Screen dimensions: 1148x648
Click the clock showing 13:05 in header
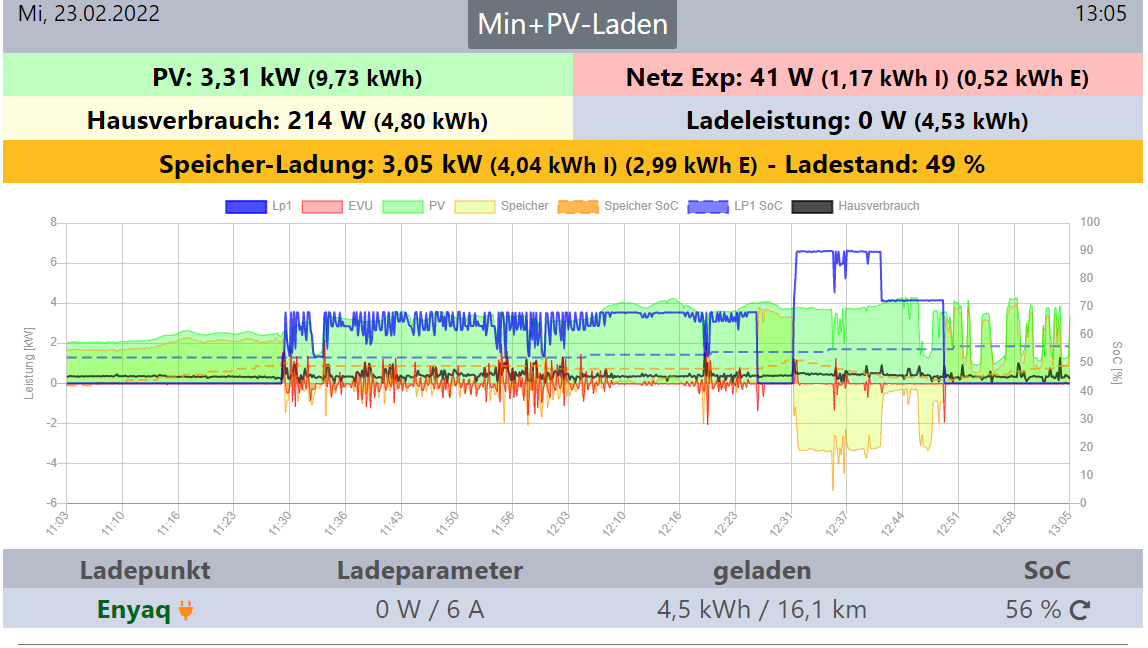pos(1100,14)
